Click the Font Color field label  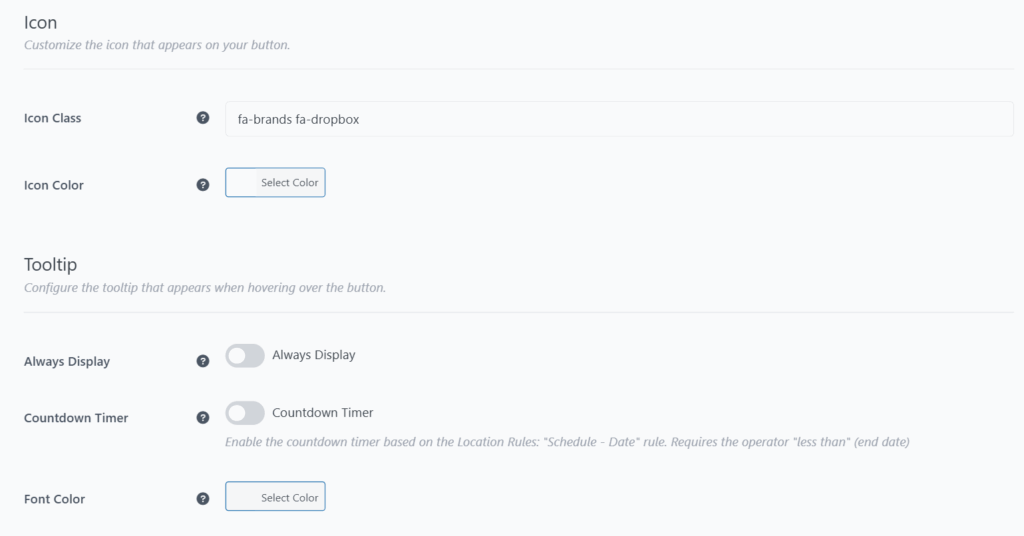click(55, 499)
